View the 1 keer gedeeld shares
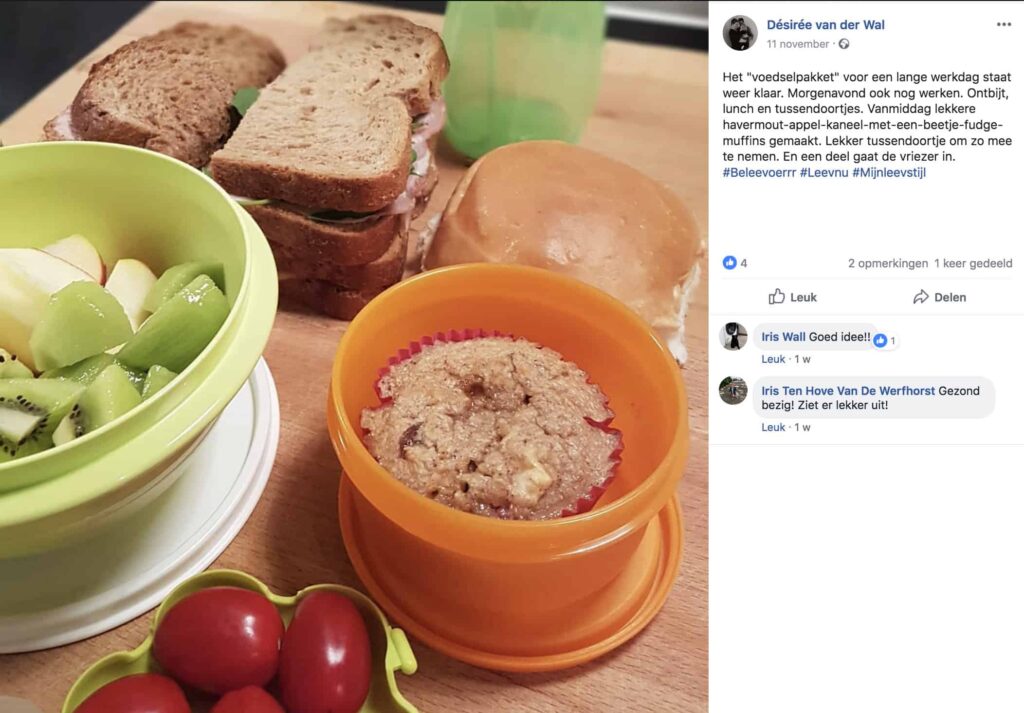 tap(973, 263)
